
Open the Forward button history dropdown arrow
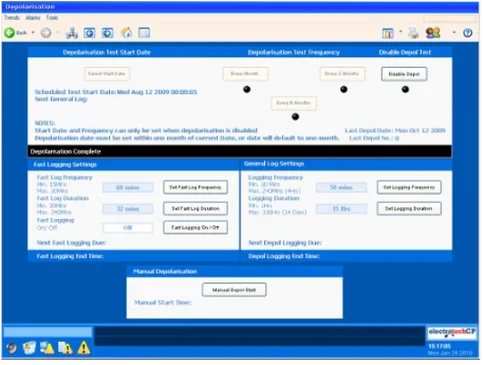pos(58,33)
